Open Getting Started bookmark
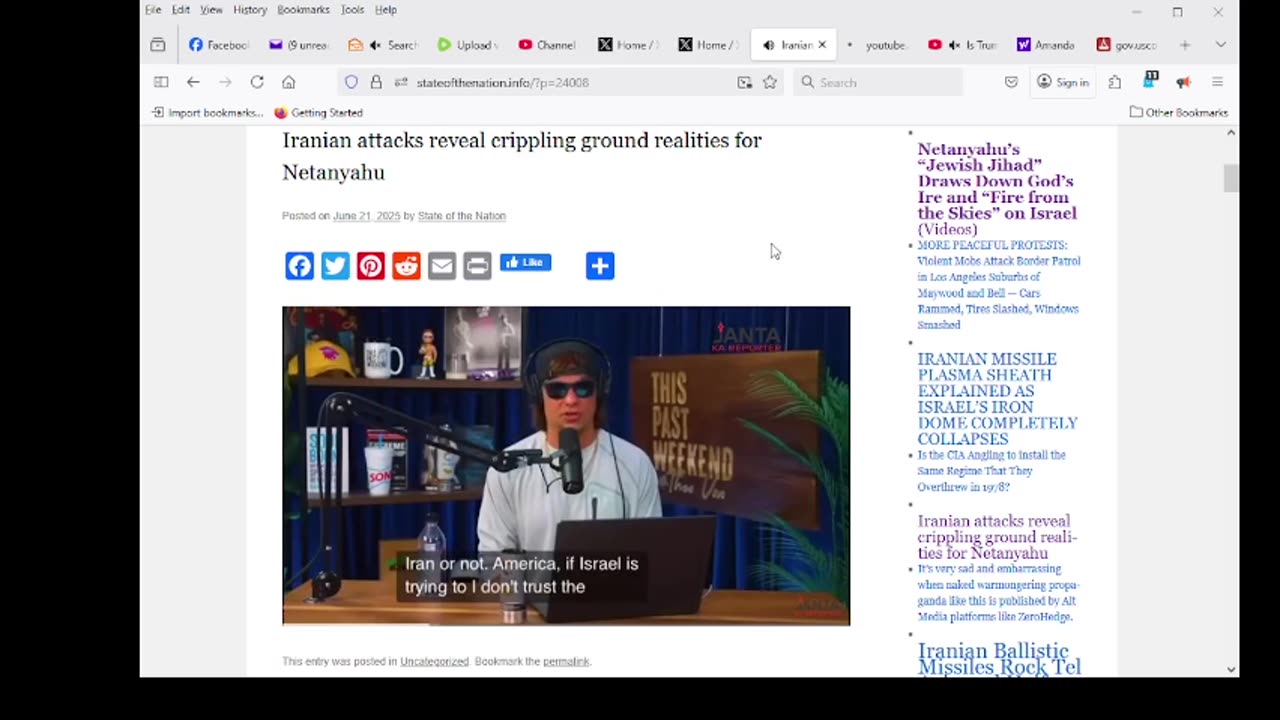This screenshot has height=720, width=1280. pyautogui.click(x=318, y=113)
